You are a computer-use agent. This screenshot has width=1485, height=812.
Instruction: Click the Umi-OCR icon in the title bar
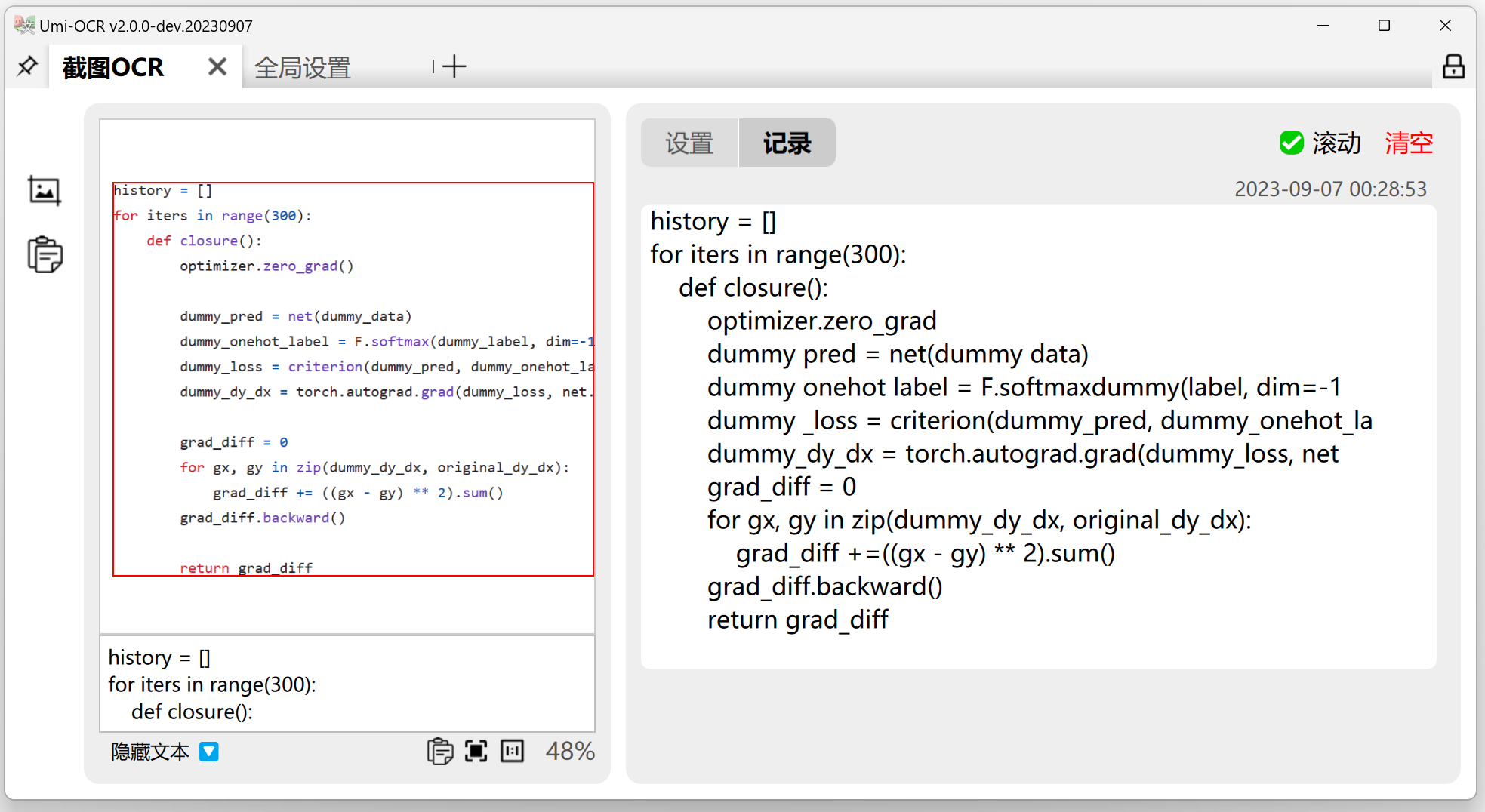coord(23,25)
